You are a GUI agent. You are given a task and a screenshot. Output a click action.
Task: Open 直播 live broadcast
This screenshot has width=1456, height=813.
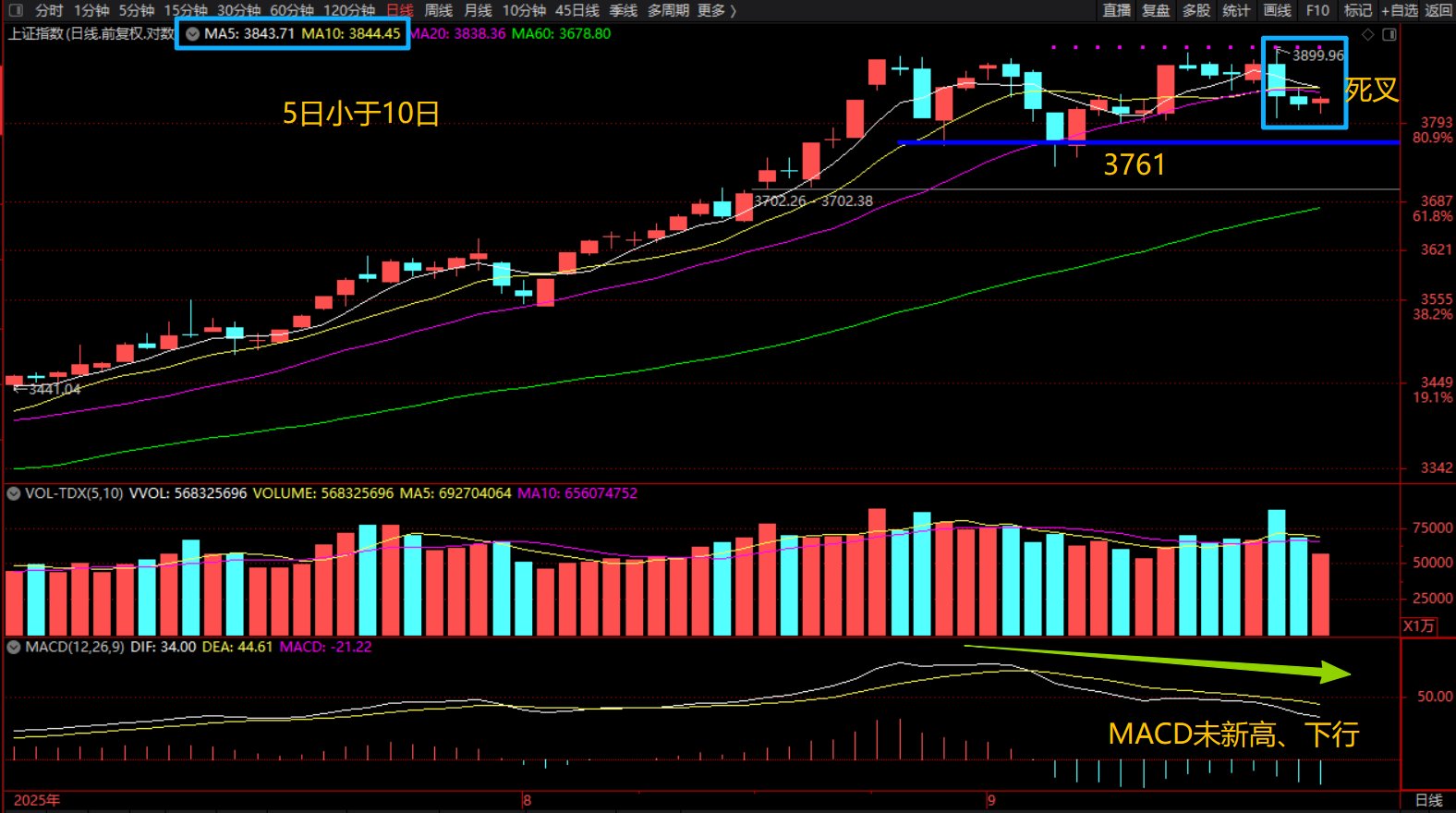click(x=1117, y=10)
